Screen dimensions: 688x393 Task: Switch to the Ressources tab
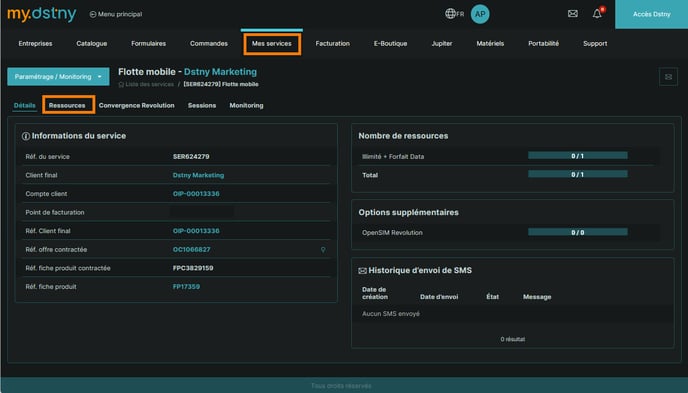(x=67, y=105)
